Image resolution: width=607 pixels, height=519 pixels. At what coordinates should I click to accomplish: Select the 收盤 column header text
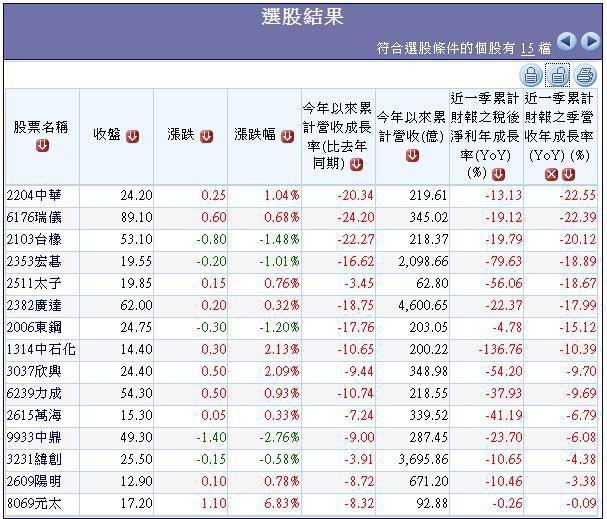point(107,135)
